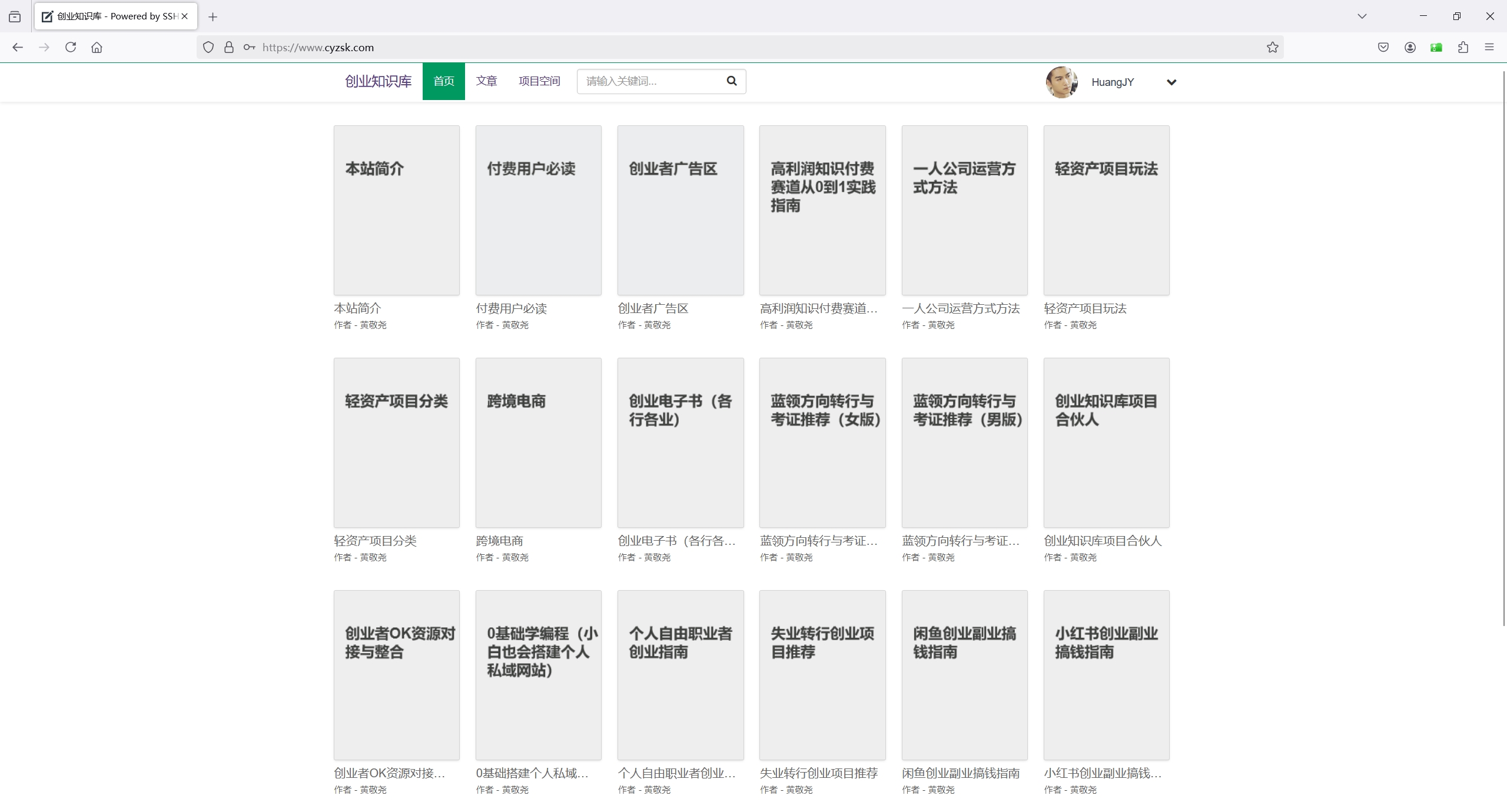Click 一人公司运营方式方法 title link
Image resolution: width=1507 pixels, height=812 pixels.
coord(961,308)
